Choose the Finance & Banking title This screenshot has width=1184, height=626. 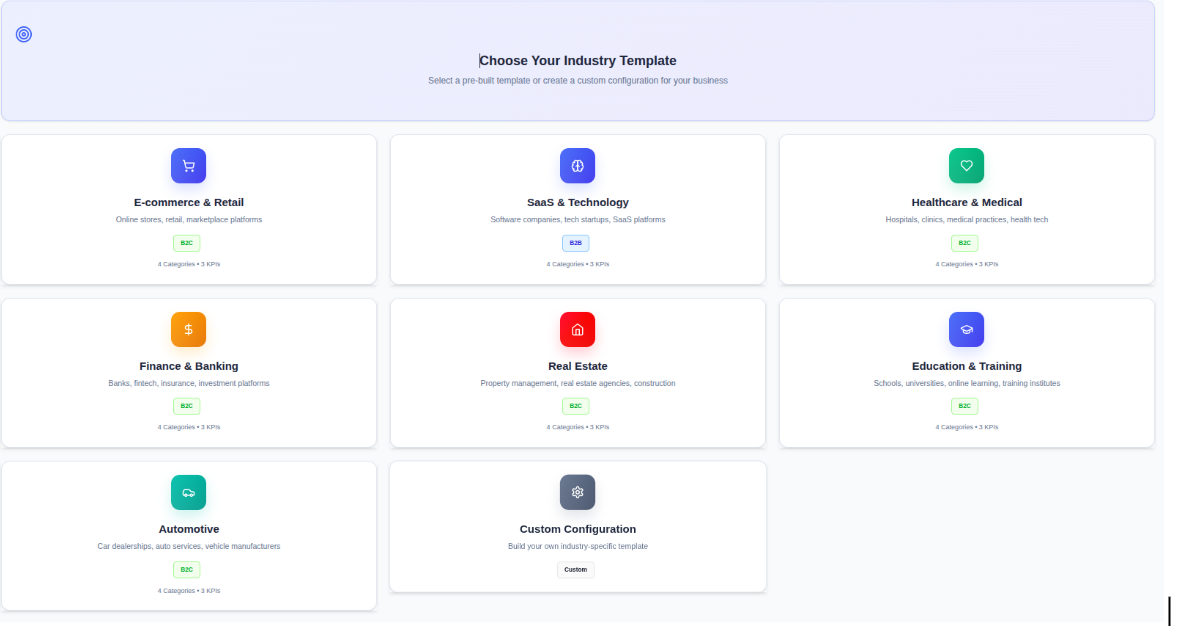[x=189, y=366]
